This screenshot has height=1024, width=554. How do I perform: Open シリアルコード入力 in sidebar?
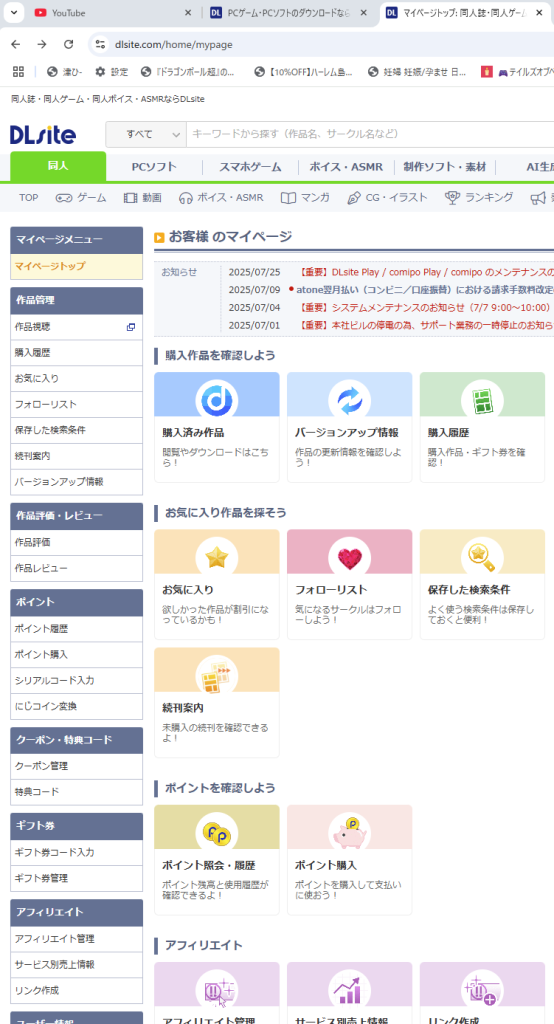[x=76, y=680]
